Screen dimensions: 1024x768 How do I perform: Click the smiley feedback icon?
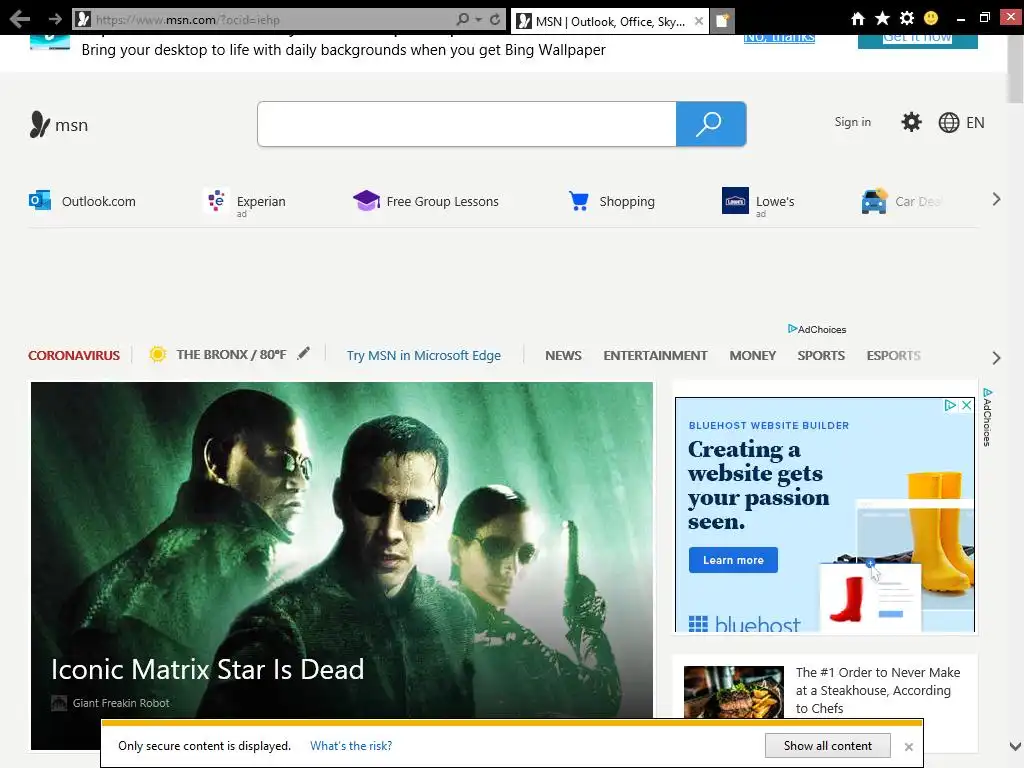pyautogui.click(x=931, y=18)
